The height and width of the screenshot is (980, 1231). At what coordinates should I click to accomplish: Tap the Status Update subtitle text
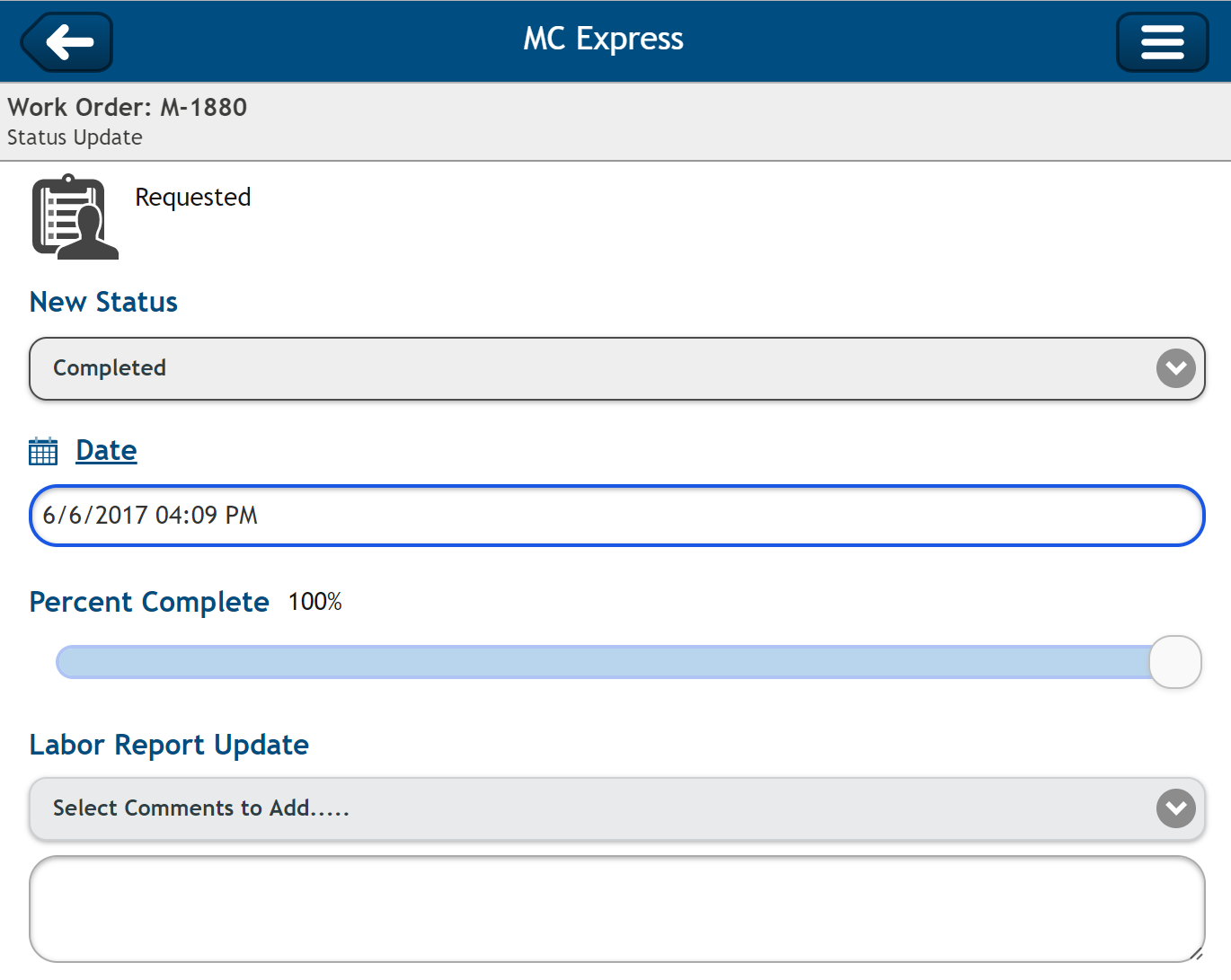[75, 137]
